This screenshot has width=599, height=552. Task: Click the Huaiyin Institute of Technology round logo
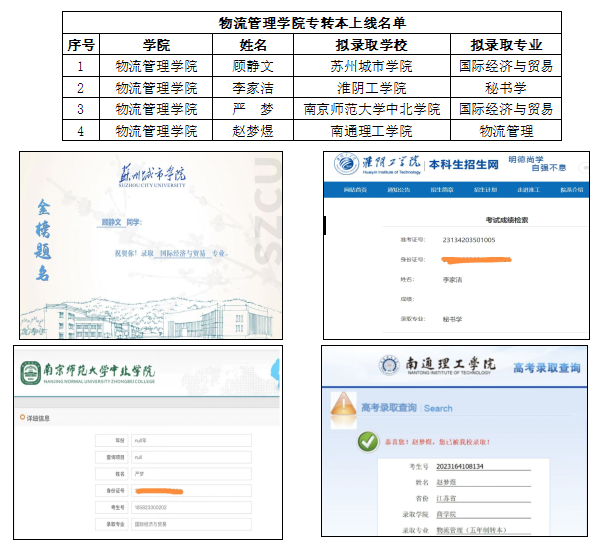point(346,164)
